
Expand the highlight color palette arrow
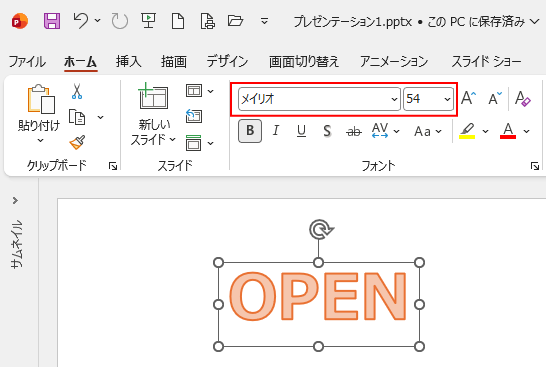click(x=485, y=131)
